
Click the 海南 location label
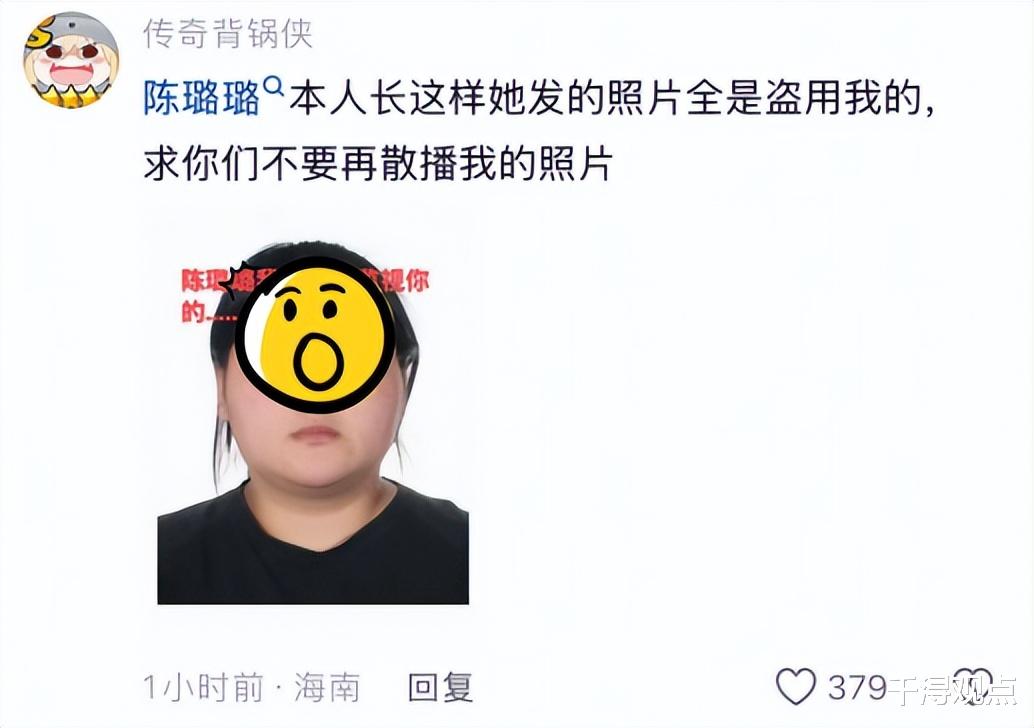[328, 688]
